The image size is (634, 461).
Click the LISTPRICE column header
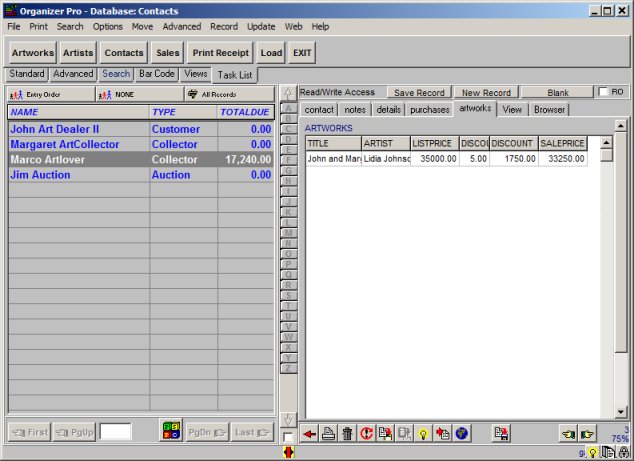click(434, 144)
